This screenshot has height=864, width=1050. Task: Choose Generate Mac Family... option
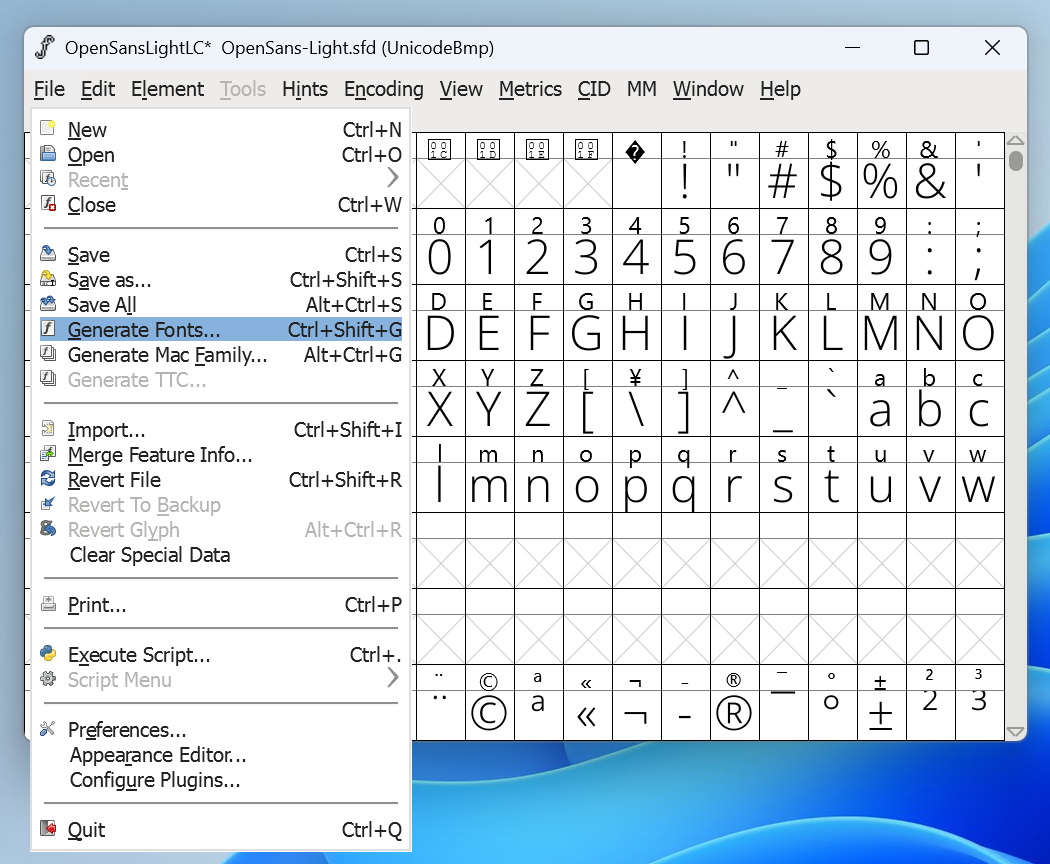[167, 355]
